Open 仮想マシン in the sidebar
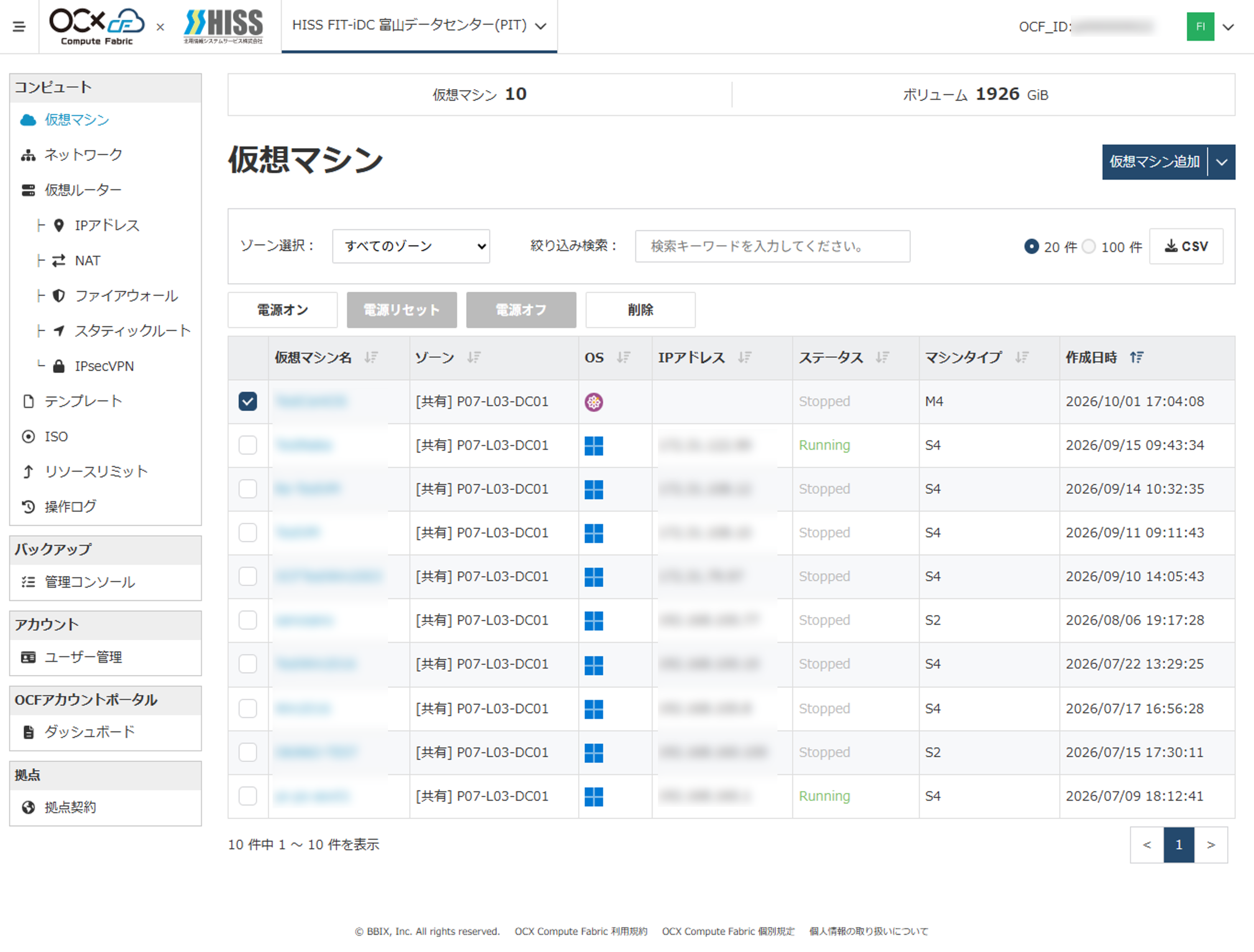Viewport: 1254px width, 952px height. (x=77, y=120)
